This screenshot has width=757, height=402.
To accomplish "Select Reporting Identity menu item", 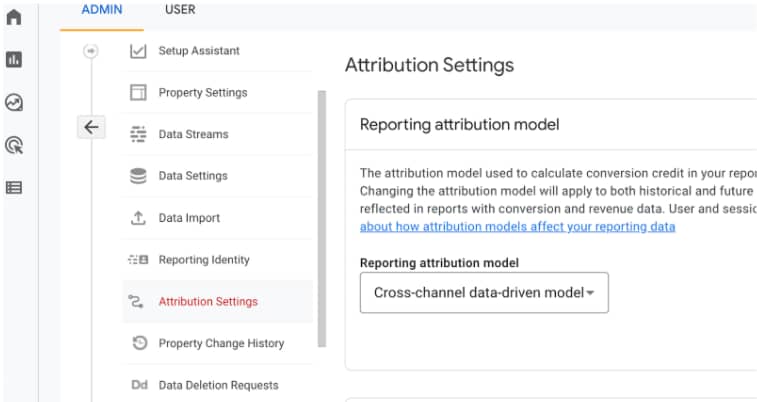I will click(x=204, y=260).
